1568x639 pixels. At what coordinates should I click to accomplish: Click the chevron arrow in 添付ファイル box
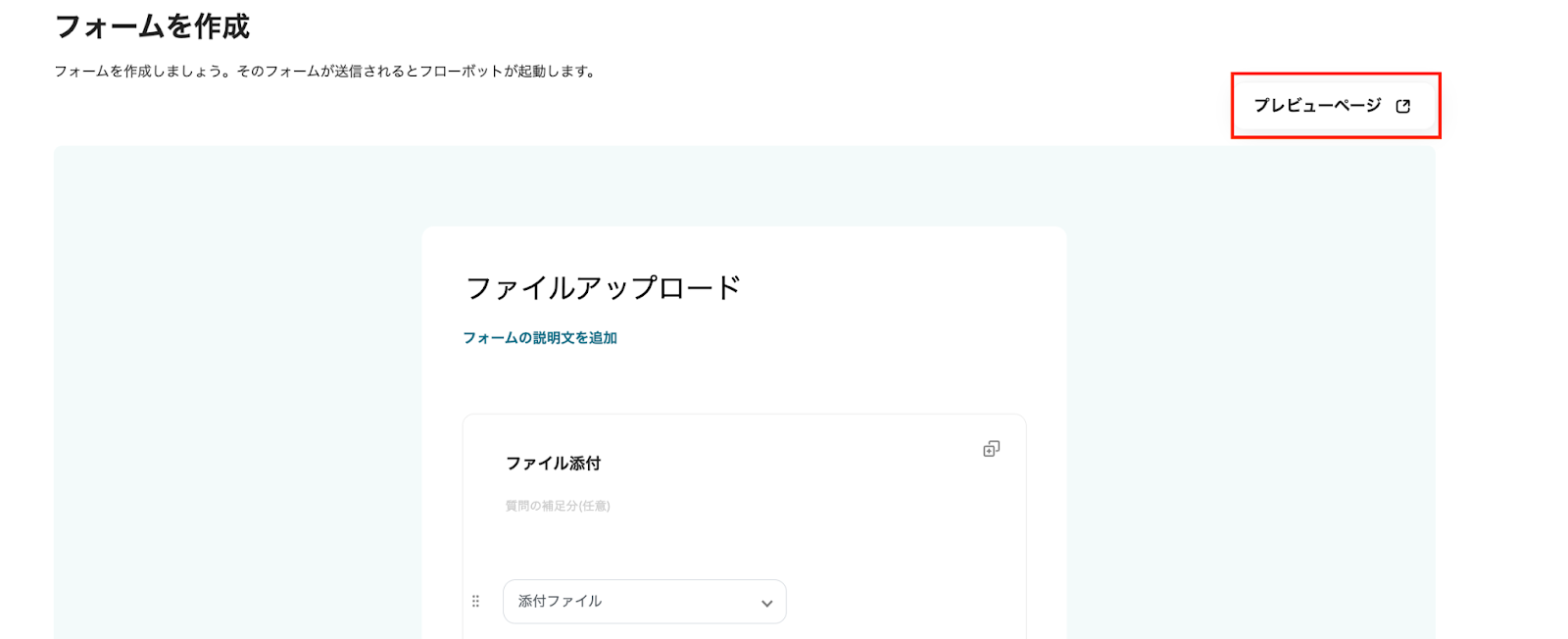[766, 603]
